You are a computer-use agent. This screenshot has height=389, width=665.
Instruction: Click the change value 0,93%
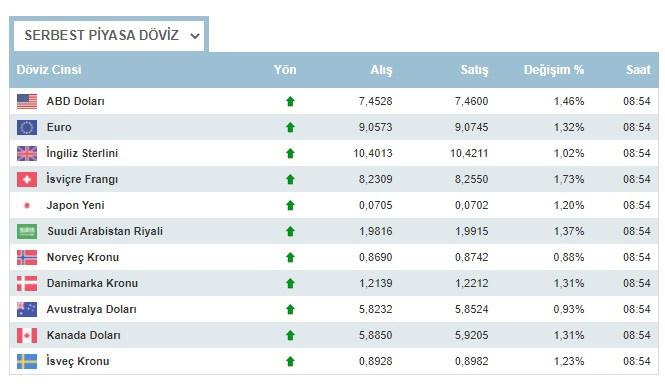pos(569,309)
